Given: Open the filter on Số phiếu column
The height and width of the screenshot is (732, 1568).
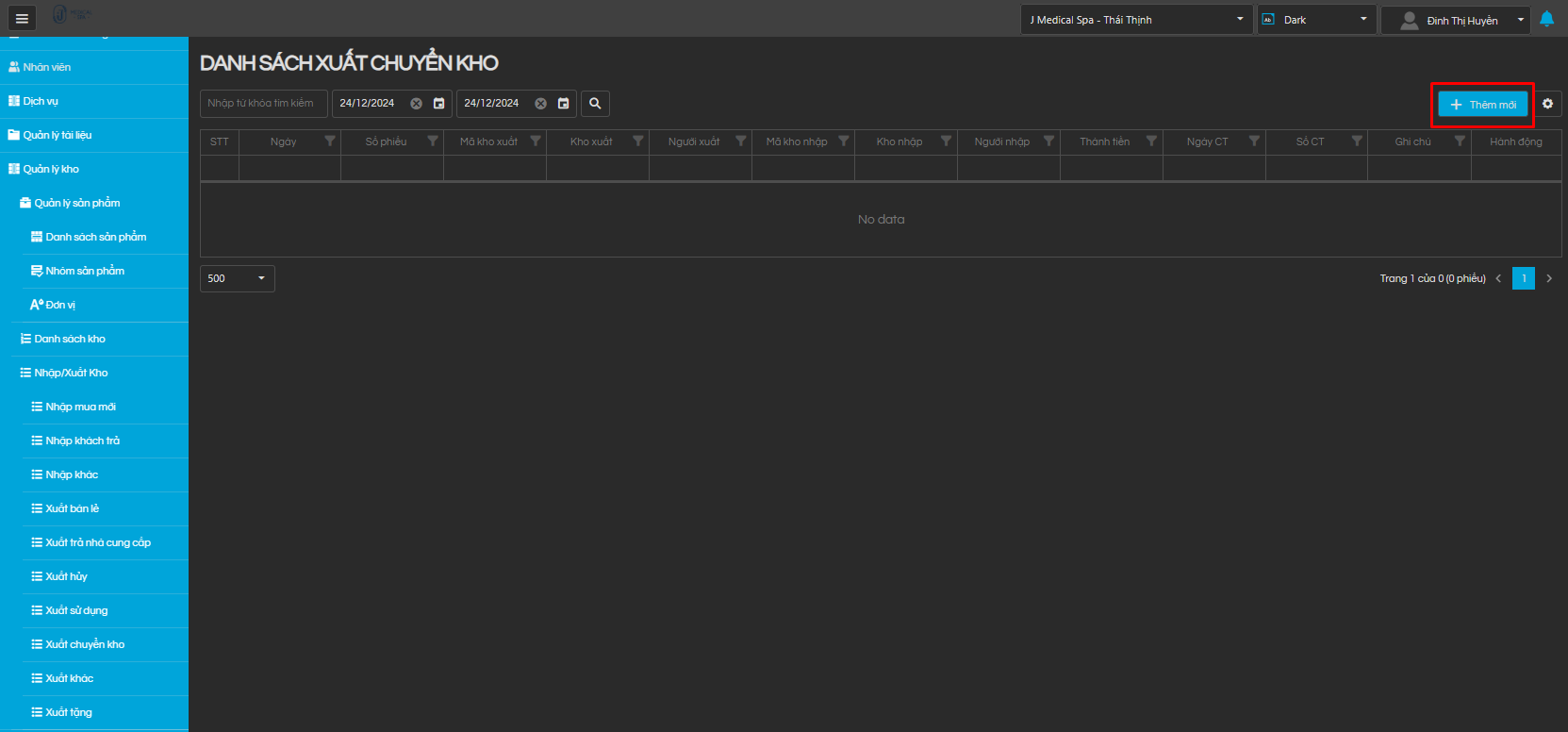Looking at the screenshot, I should coord(433,141).
